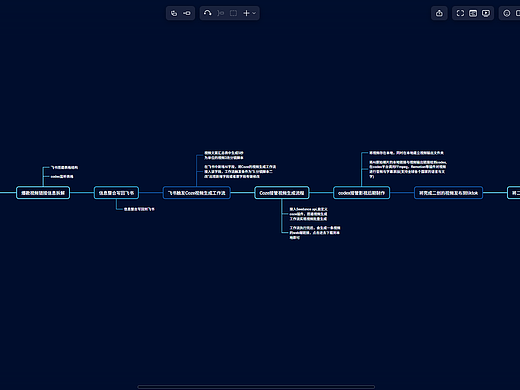Click the single-line note above the codex node
Screen dimensions: 520x390
(406, 153)
